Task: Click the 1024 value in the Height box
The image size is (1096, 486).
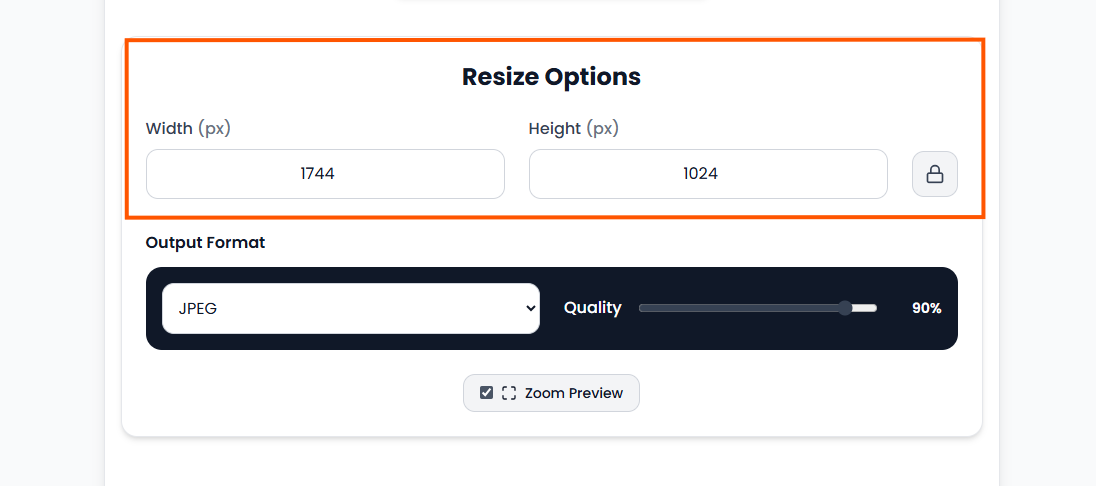Action: 700,174
